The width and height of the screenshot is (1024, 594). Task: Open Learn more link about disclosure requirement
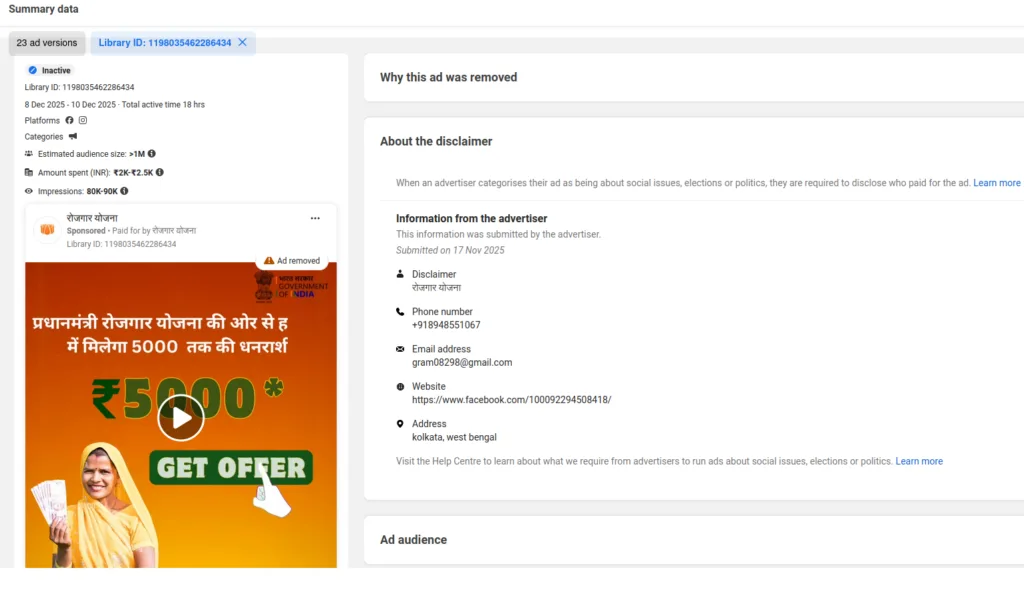(x=997, y=183)
